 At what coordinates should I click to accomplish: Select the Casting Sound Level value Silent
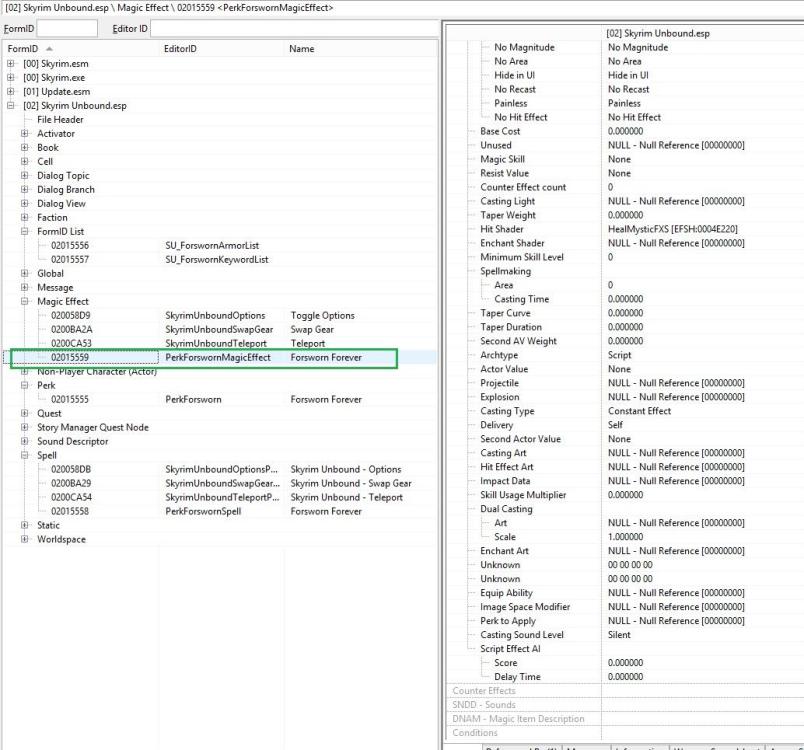coord(619,635)
